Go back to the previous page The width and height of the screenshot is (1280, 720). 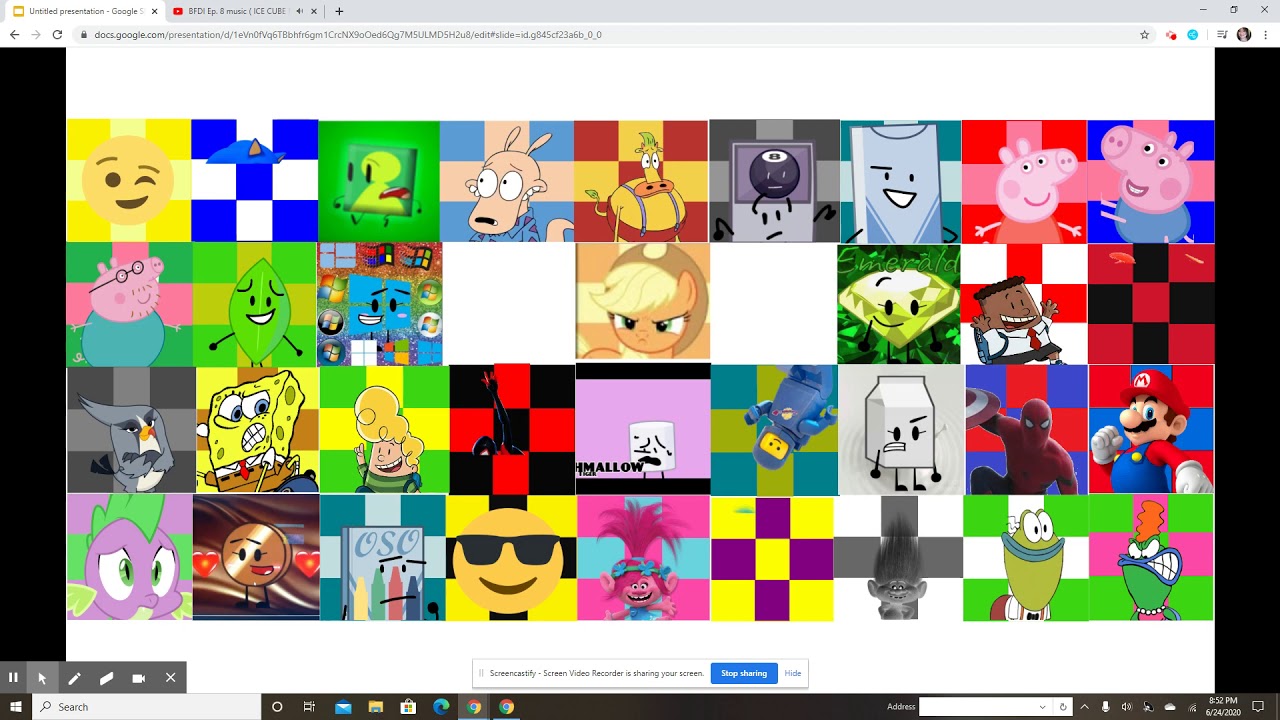(x=14, y=34)
